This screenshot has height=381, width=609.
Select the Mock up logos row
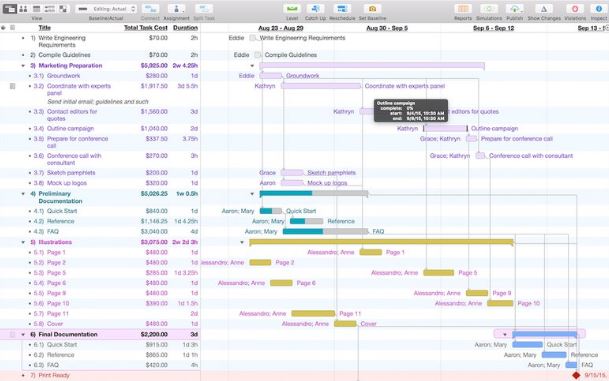(x=100, y=183)
